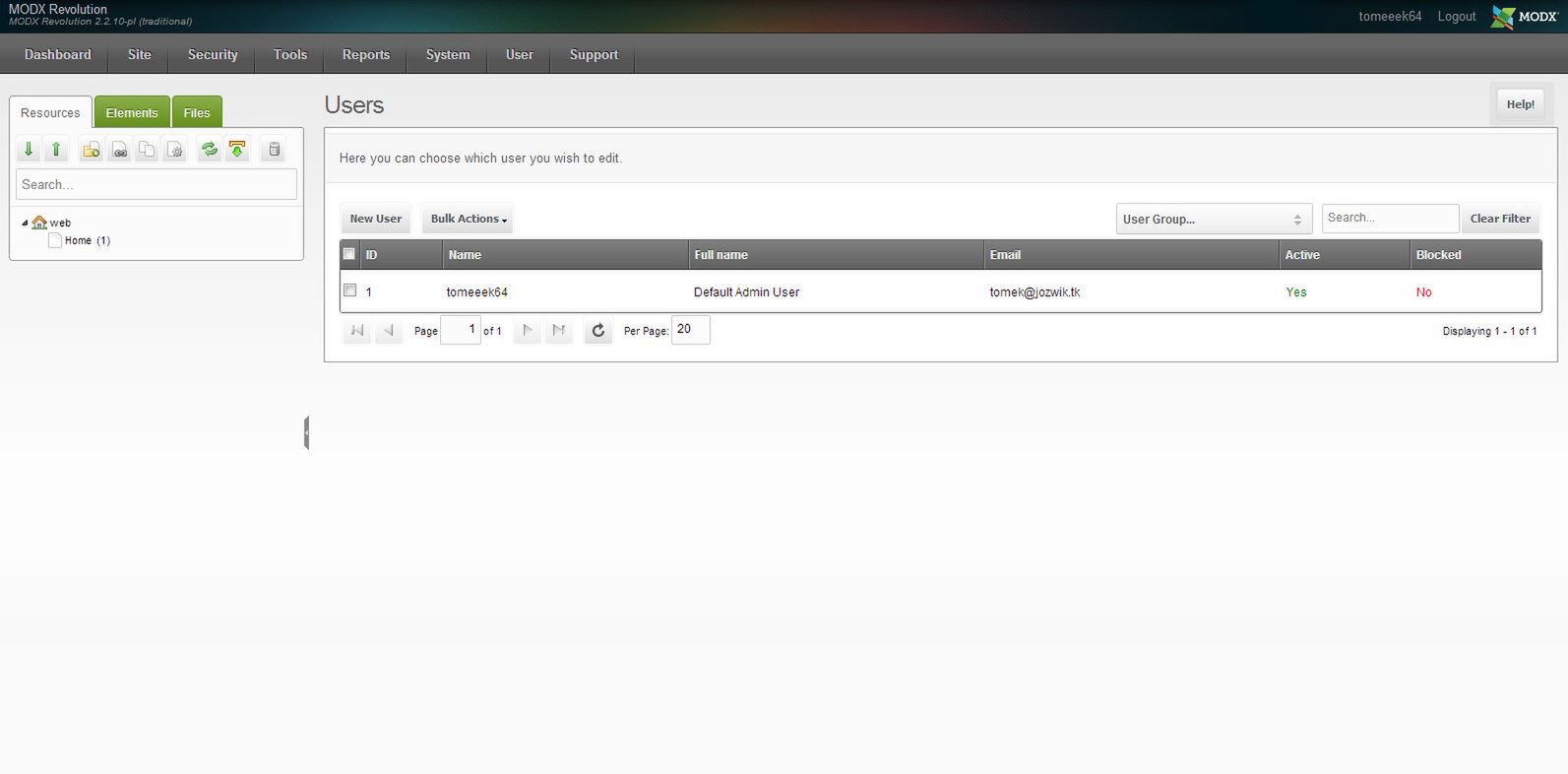Open the Site menu
1568x774 pixels.
[139, 54]
